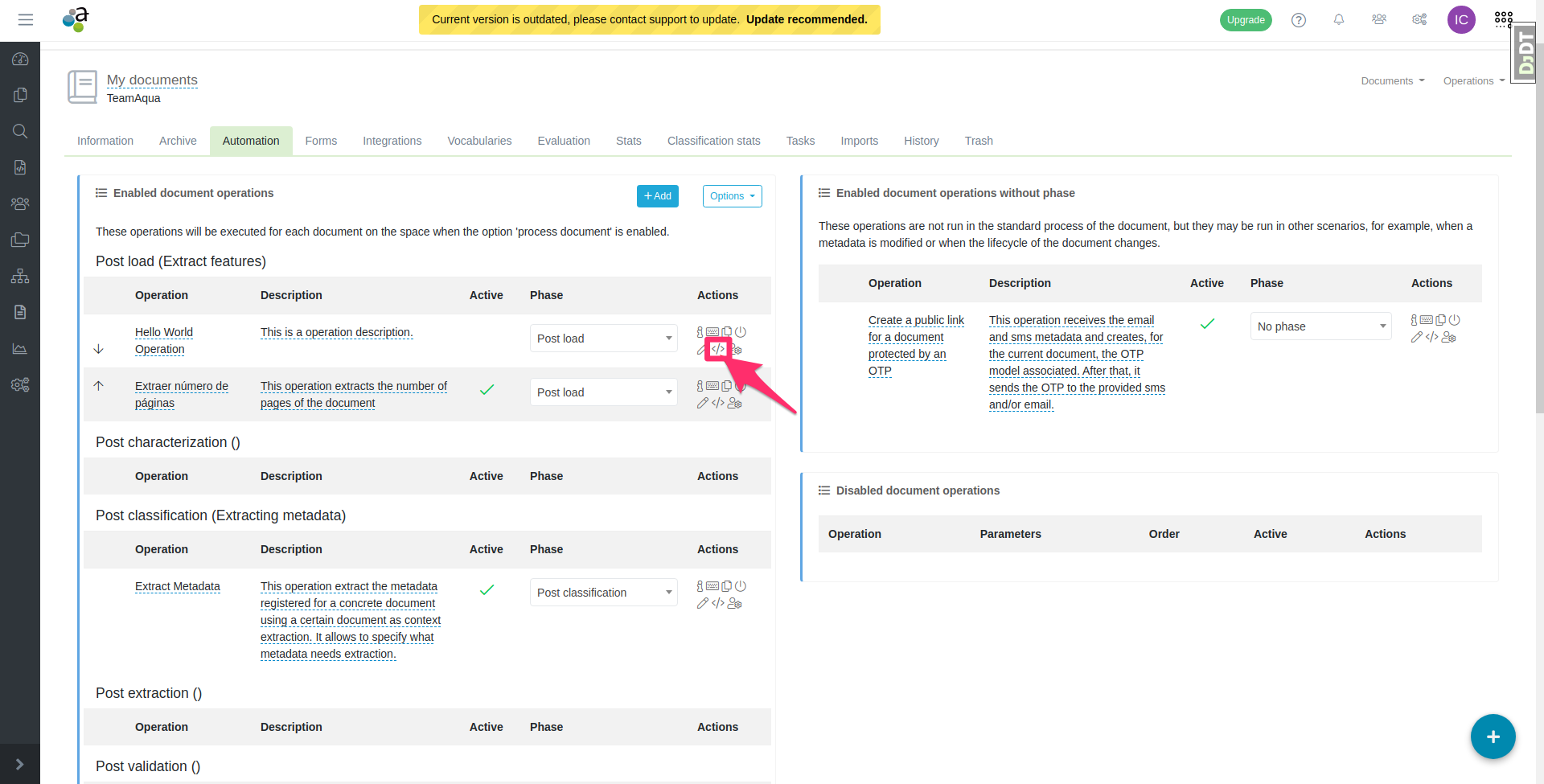Toggle power icon for Create a public link

tap(1454, 320)
